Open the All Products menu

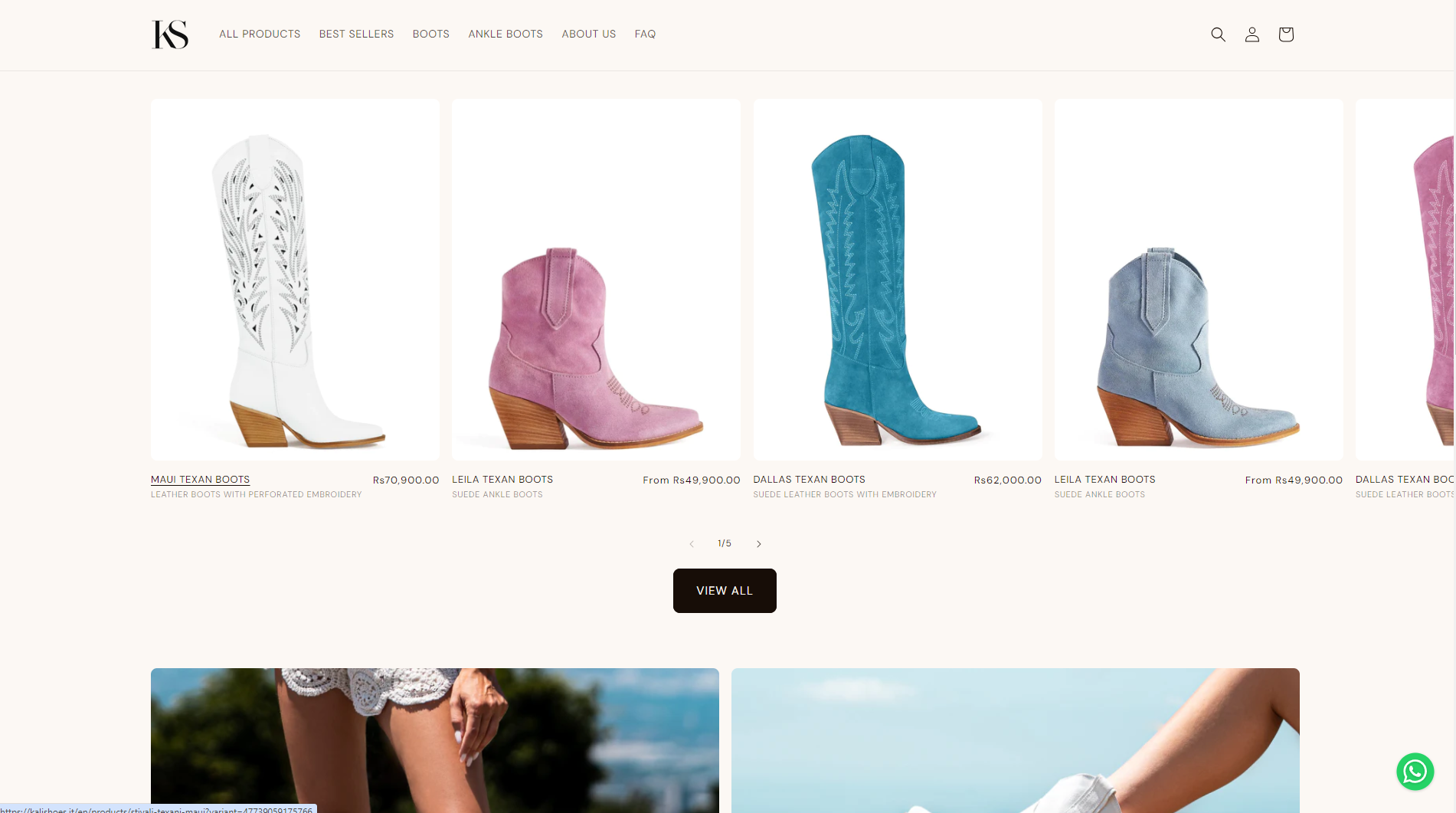260,34
